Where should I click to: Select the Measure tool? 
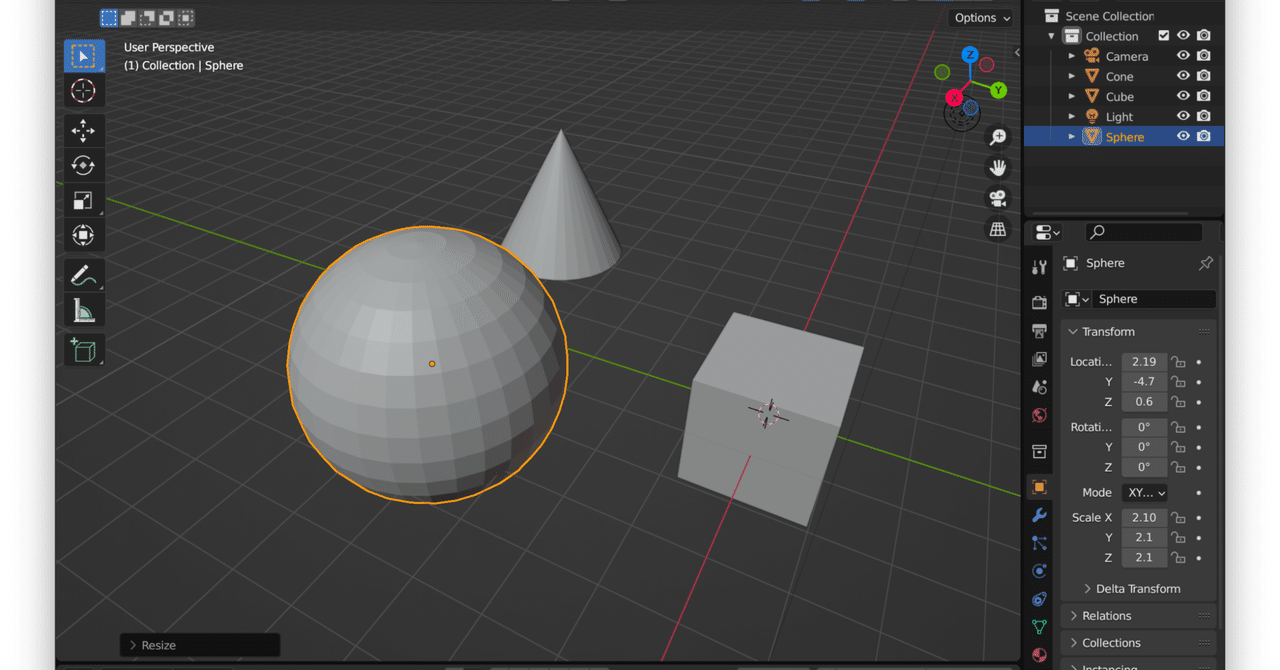(x=84, y=310)
